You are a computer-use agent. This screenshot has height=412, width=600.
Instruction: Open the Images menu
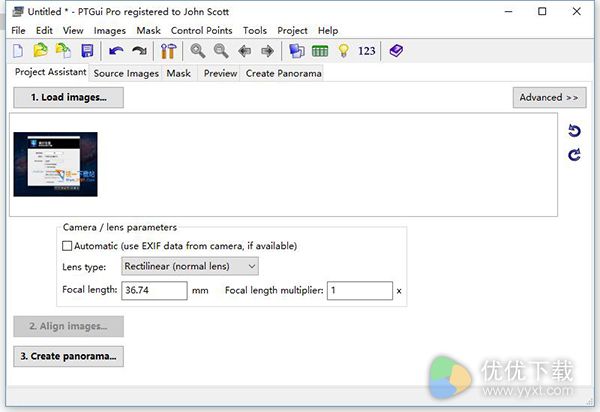coord(109,31)
